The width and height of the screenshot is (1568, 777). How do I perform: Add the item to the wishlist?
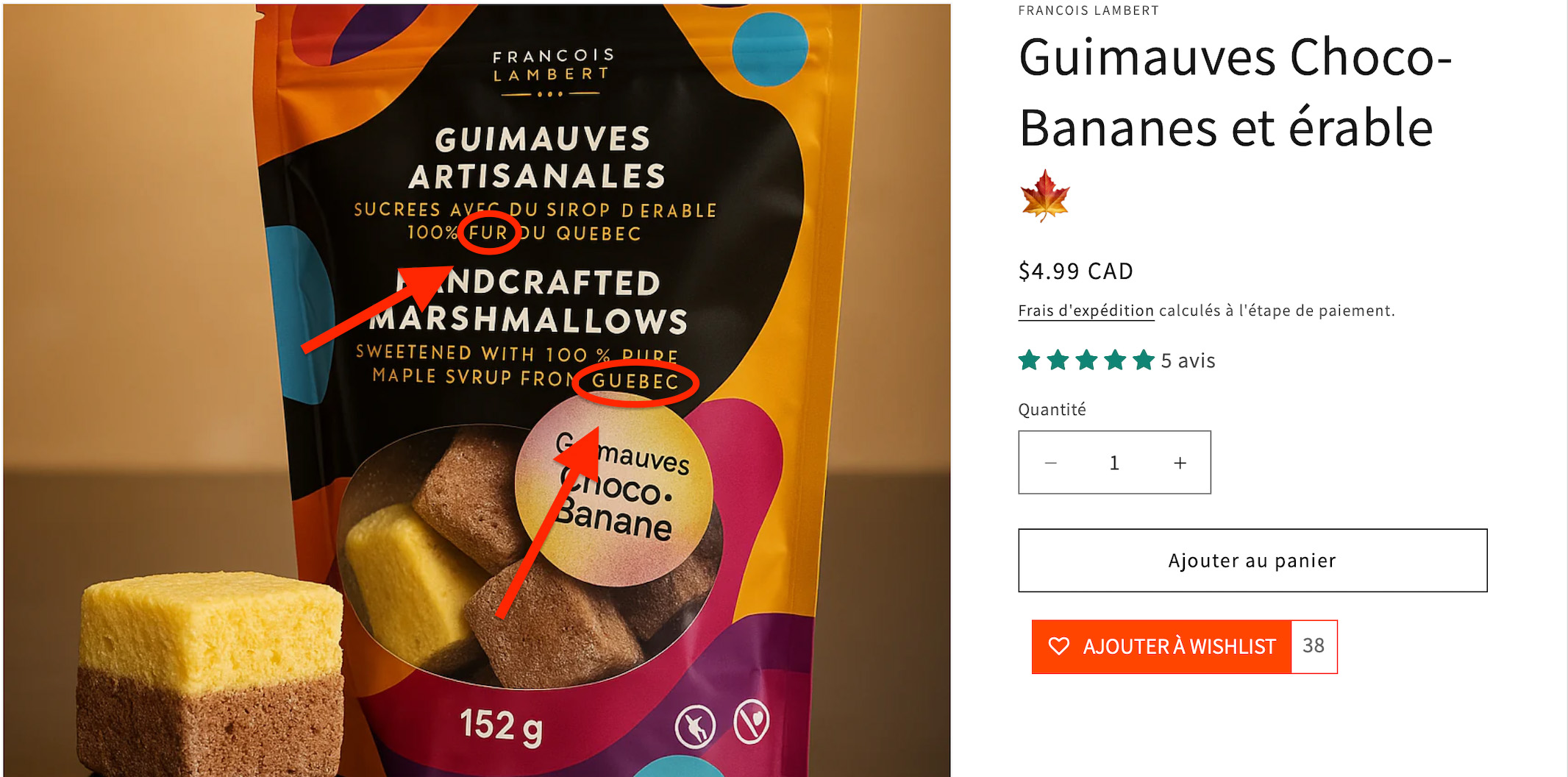click(1161, 647)
